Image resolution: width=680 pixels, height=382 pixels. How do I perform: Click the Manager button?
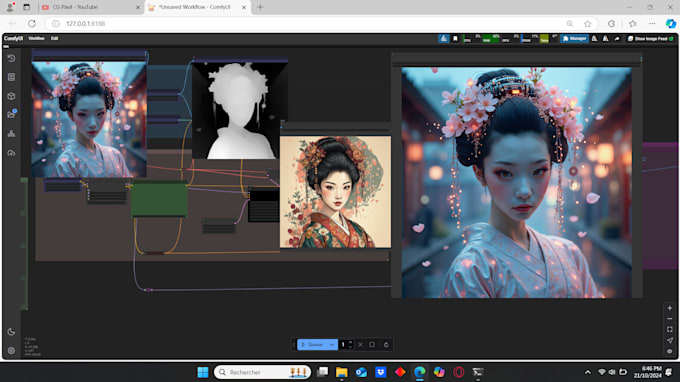[x=574, y=39]
